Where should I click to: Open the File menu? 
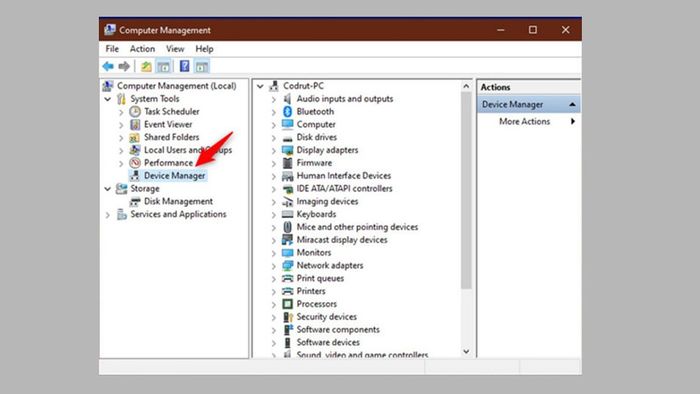pyautogui.click(x=112, y=49)
